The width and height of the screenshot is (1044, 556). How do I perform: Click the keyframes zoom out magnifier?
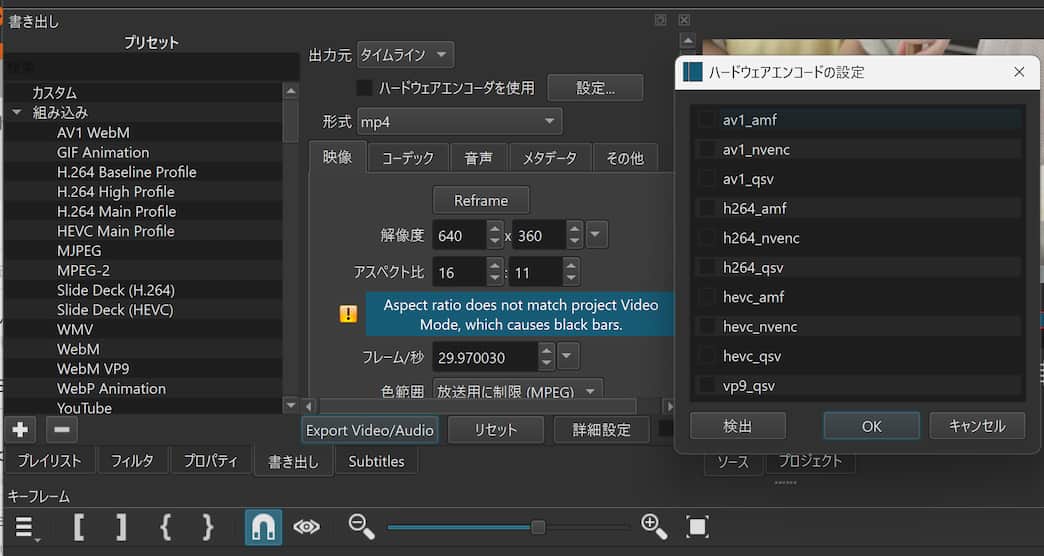[362, 527]
